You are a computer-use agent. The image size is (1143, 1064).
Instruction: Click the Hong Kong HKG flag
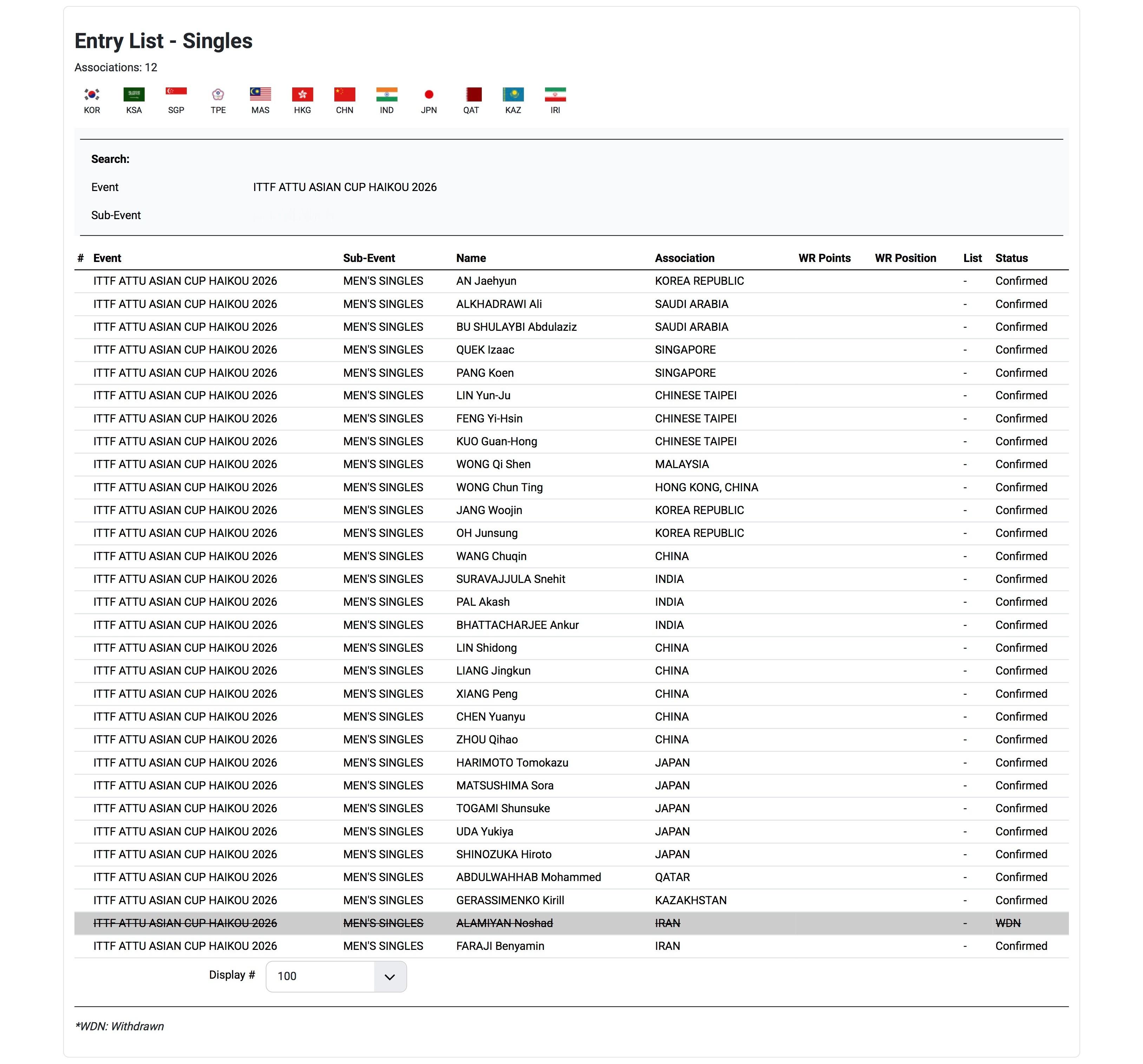(302, 94)
